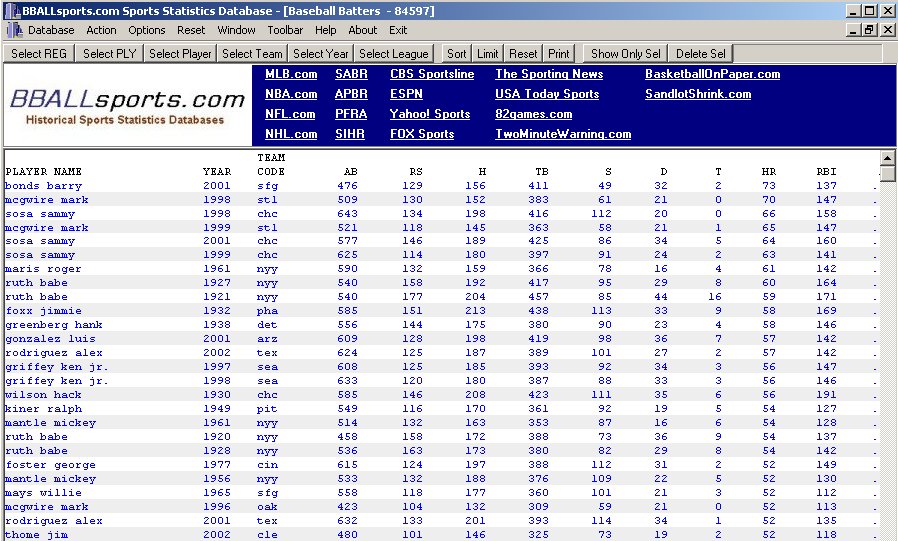This screenshot has height=541, width=898.
Task: Open the Toolbar menu
Action: 285,30
